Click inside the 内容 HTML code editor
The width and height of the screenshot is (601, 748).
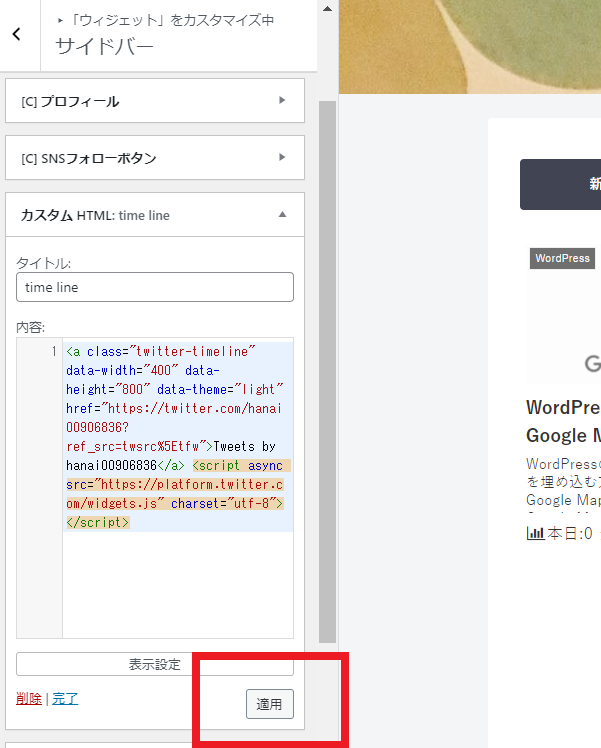coord(177,488)
